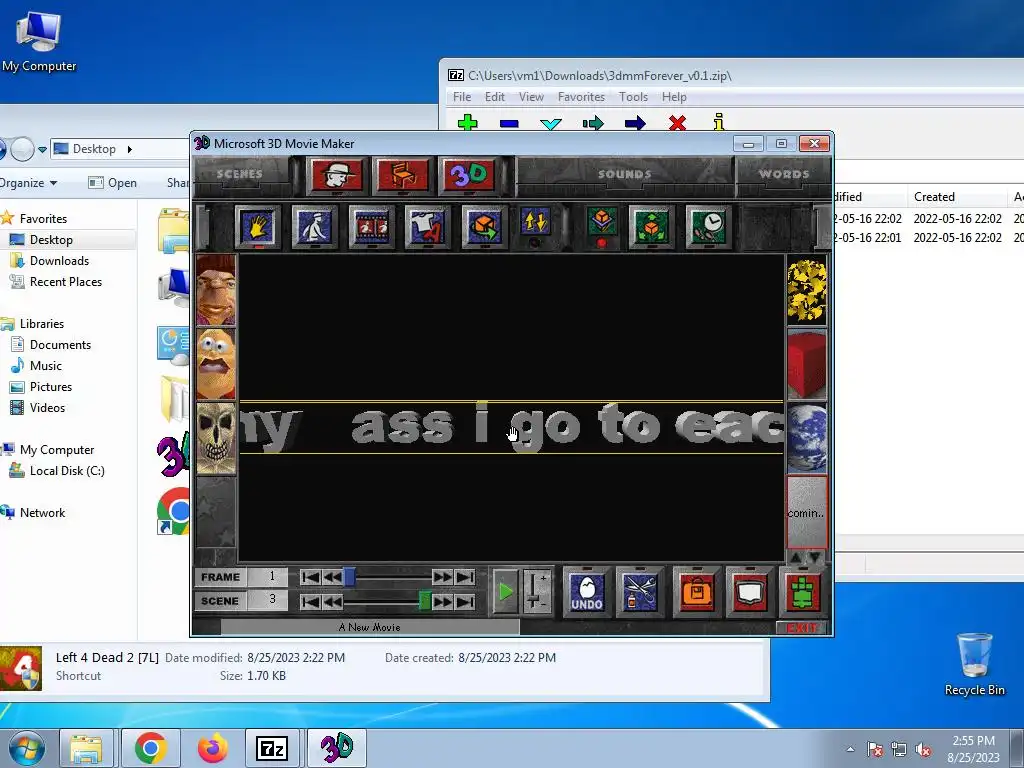This screenshot has width=1024, height=768.
Task: Click the Undo egg button
Action: click(586, 592)
